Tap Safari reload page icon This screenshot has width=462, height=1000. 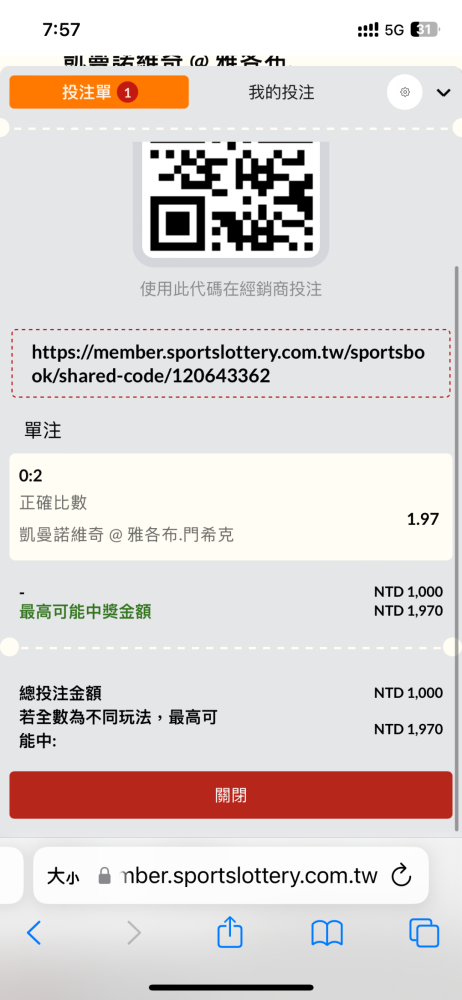tap(401, 875)
